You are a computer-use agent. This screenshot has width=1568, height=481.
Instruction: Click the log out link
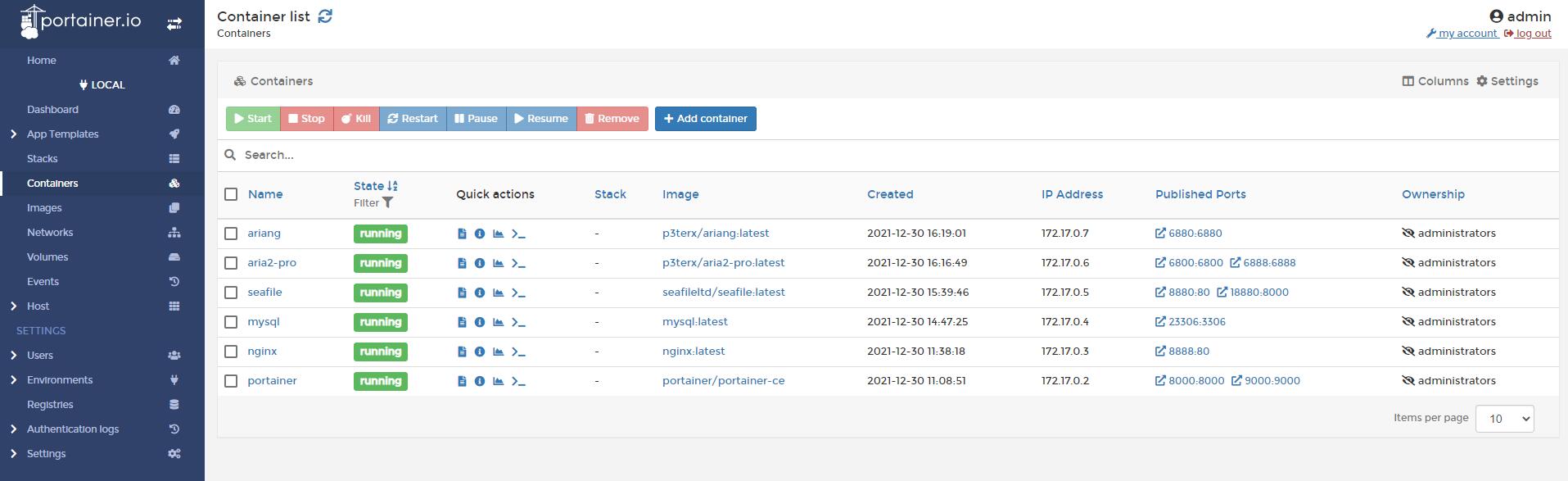pos(1528,34)
